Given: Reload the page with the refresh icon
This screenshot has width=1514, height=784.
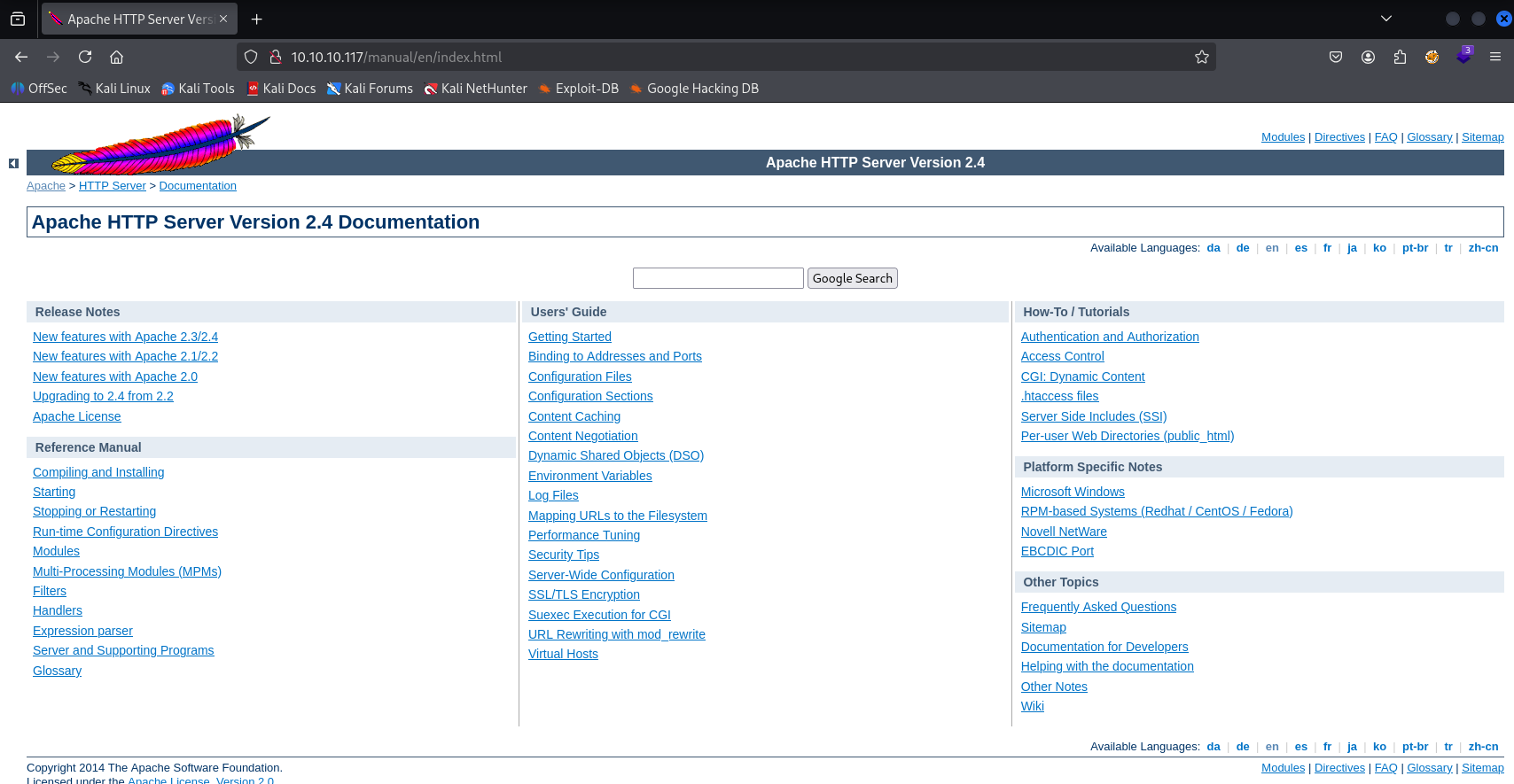Looking at the screenshot, I should (85, 57).
